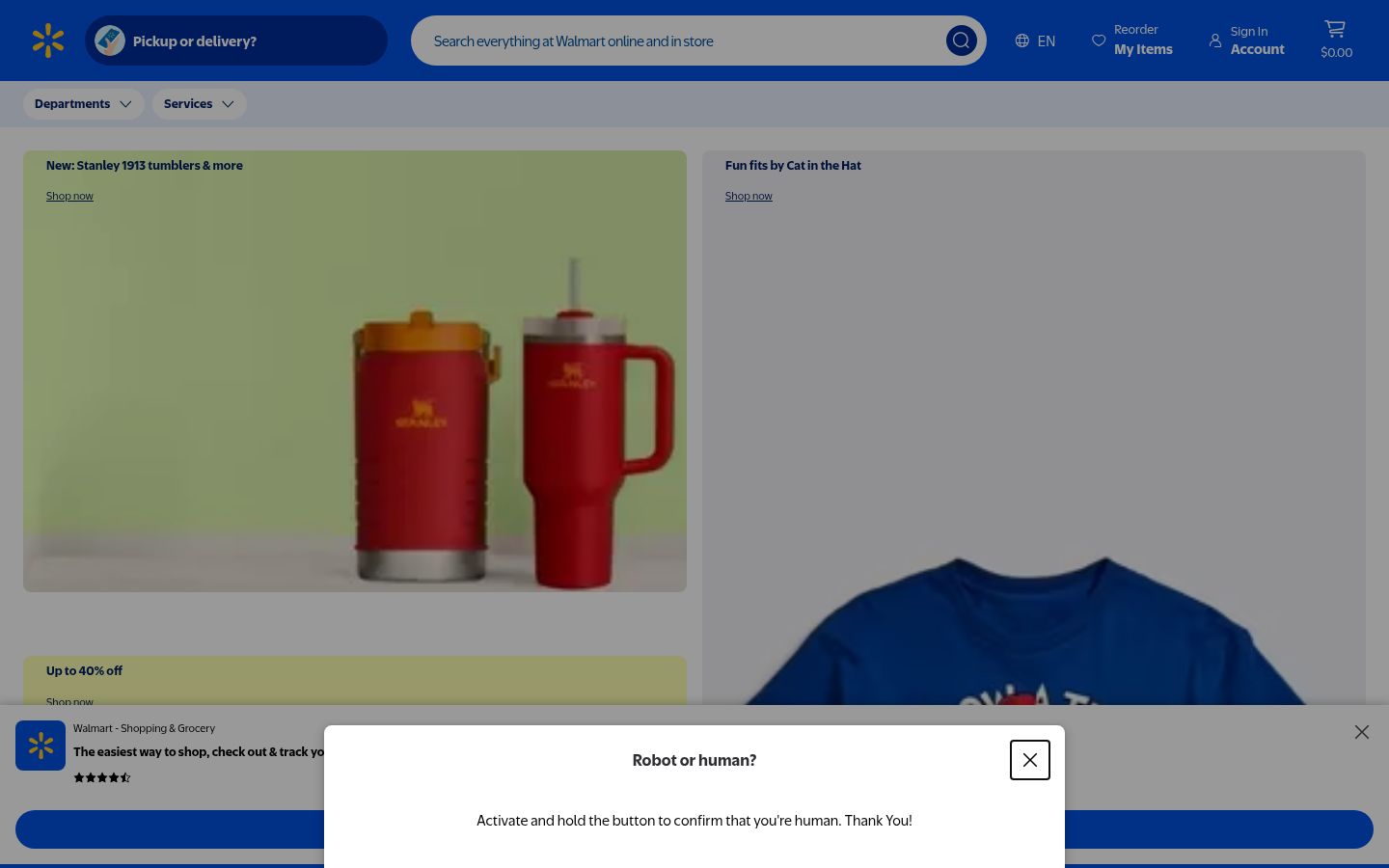The height and width of the screenshot is (868, 1389).
Task: Close the Robot or human dialog
Action: coord(1029,760)
